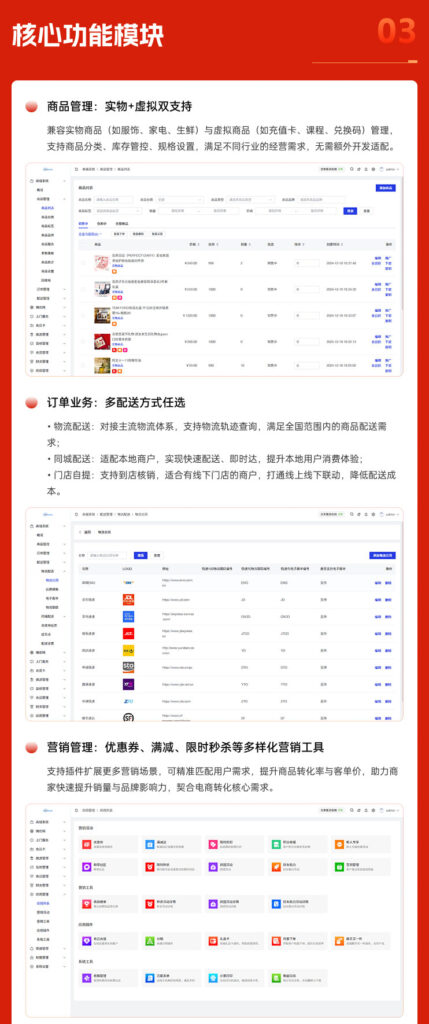Screen dimensions: 429x1024
Task: Expand 商城系统 sidebar group in product list screen
Action: (x=48, y=181)
